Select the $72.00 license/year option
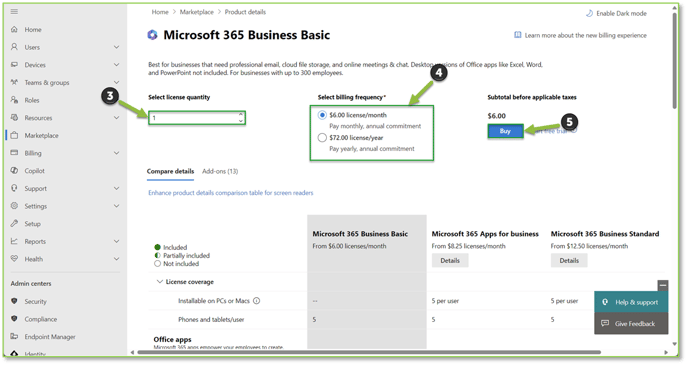This screenshot has height=365, width=687. 322,138
